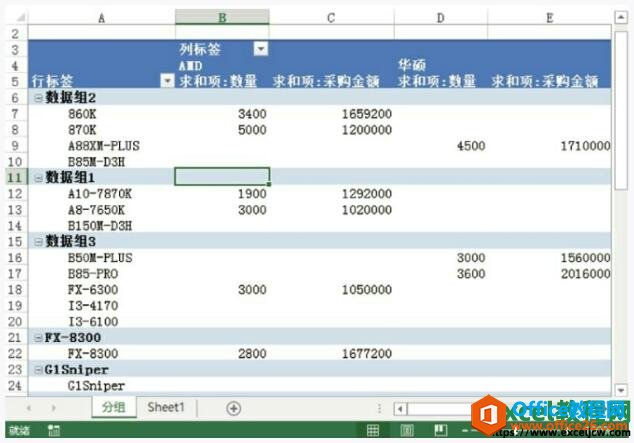634x443 pixels.
Task: Collapse the FX-8300 group
Action: point(38,338)
